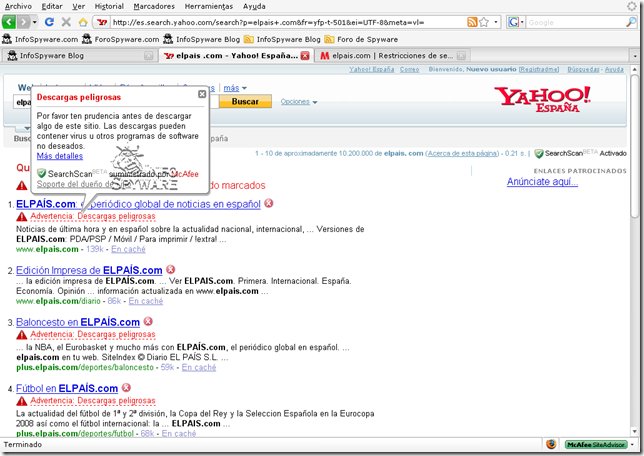Open Fútbol en ELPAÍS.com result
The image size is (644, 456).
pyautogui.click(x=67, y=388)
